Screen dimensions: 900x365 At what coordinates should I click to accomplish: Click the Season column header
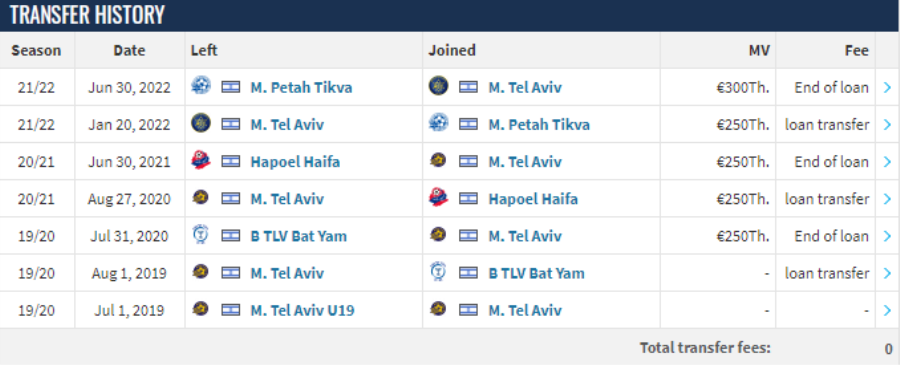(36, 51)
